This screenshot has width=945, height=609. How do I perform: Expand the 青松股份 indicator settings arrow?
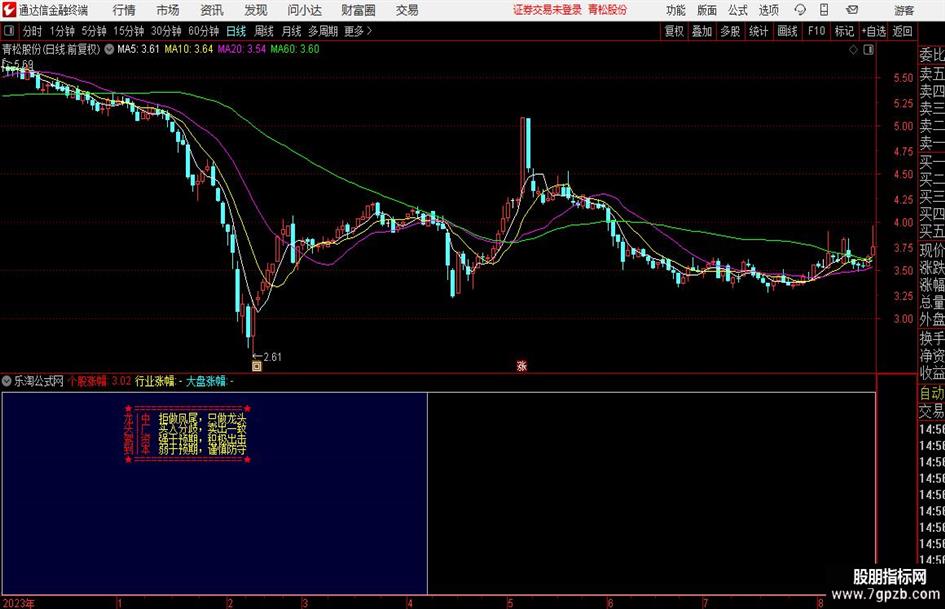pyautogui.click(x=109, y=49)
